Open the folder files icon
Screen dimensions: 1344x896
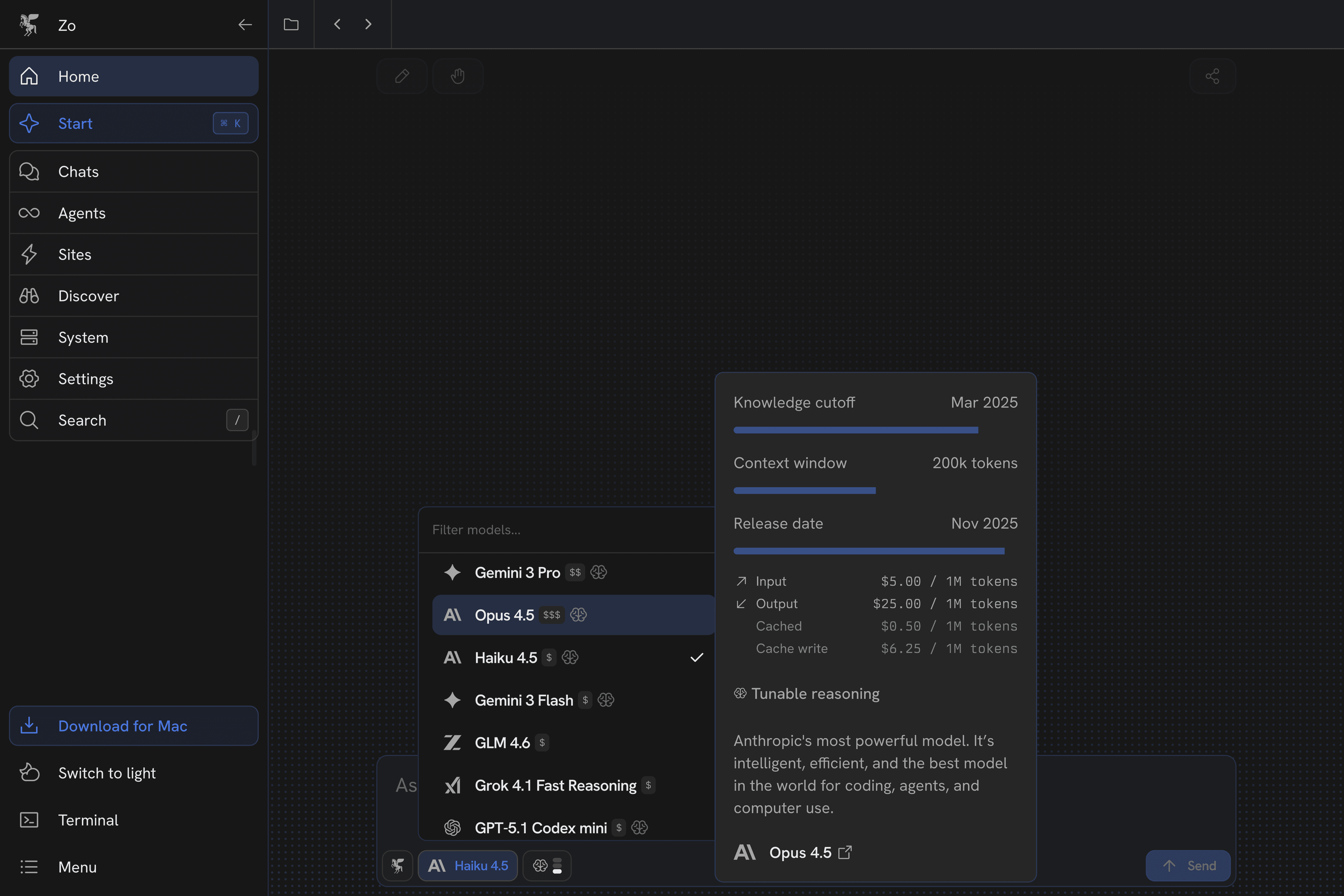[x=291, y=24]
